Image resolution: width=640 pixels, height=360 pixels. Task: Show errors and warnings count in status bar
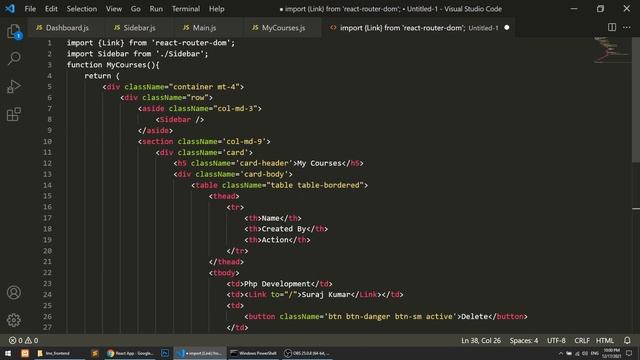coord(23,340)
